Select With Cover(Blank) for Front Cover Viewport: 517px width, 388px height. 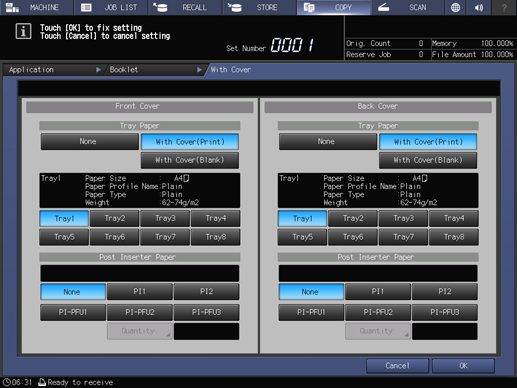190,160
